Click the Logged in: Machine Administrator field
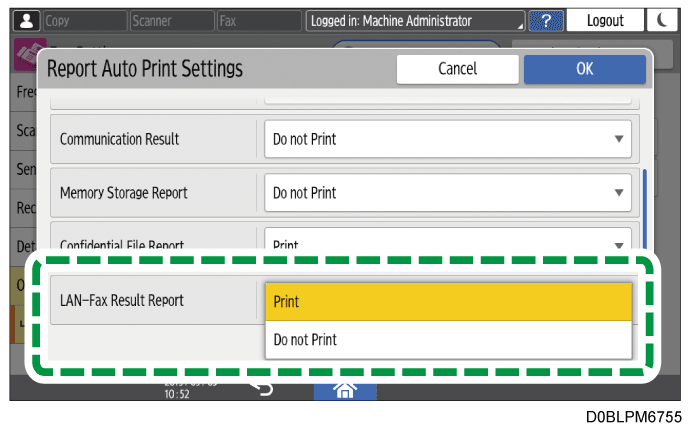This screenshot has height=427, width=691. pos(415,20)
